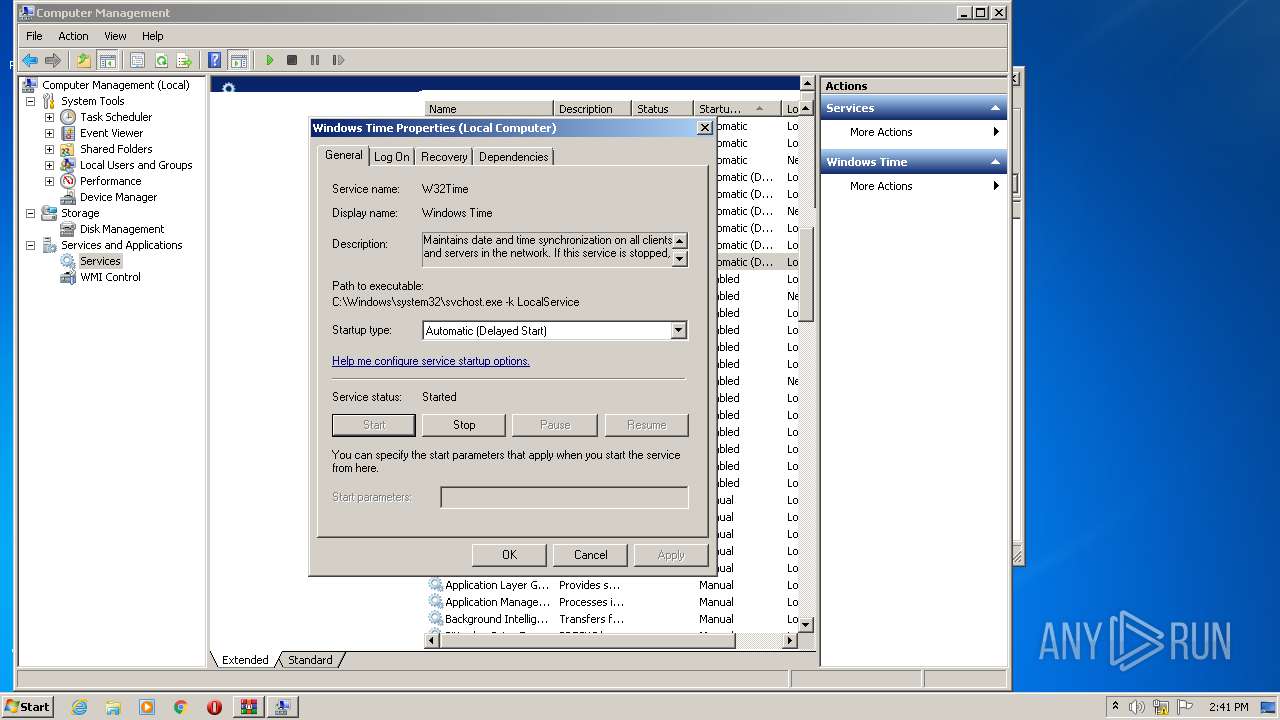This screenshot has width=1280, height=720.
Task: Select the Services node in the tree
Action: point(100,261)
